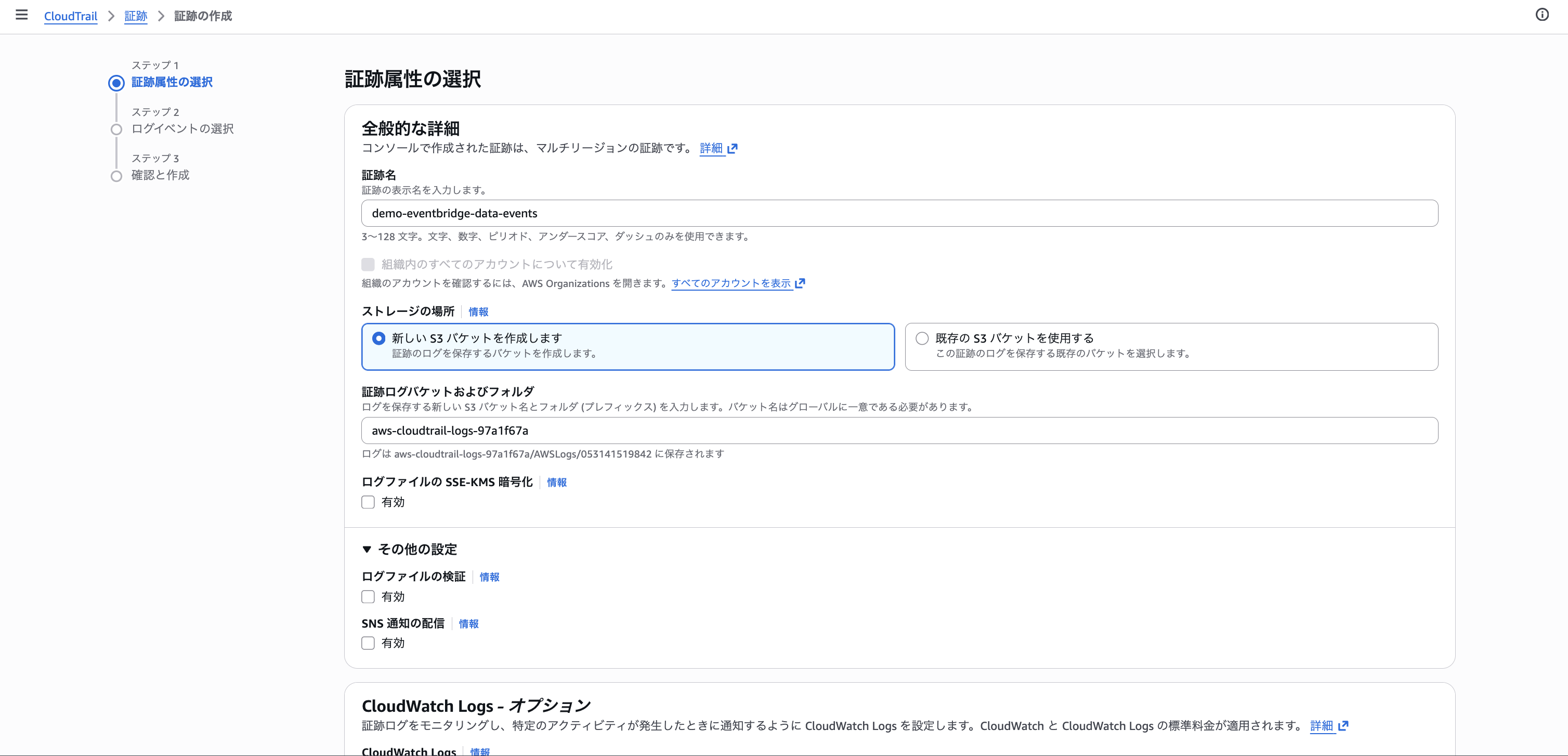1568x756 pixels.
Task: Click external icon beside CloudWatch Logs 詳細
Action: [x=1343, y=725]
